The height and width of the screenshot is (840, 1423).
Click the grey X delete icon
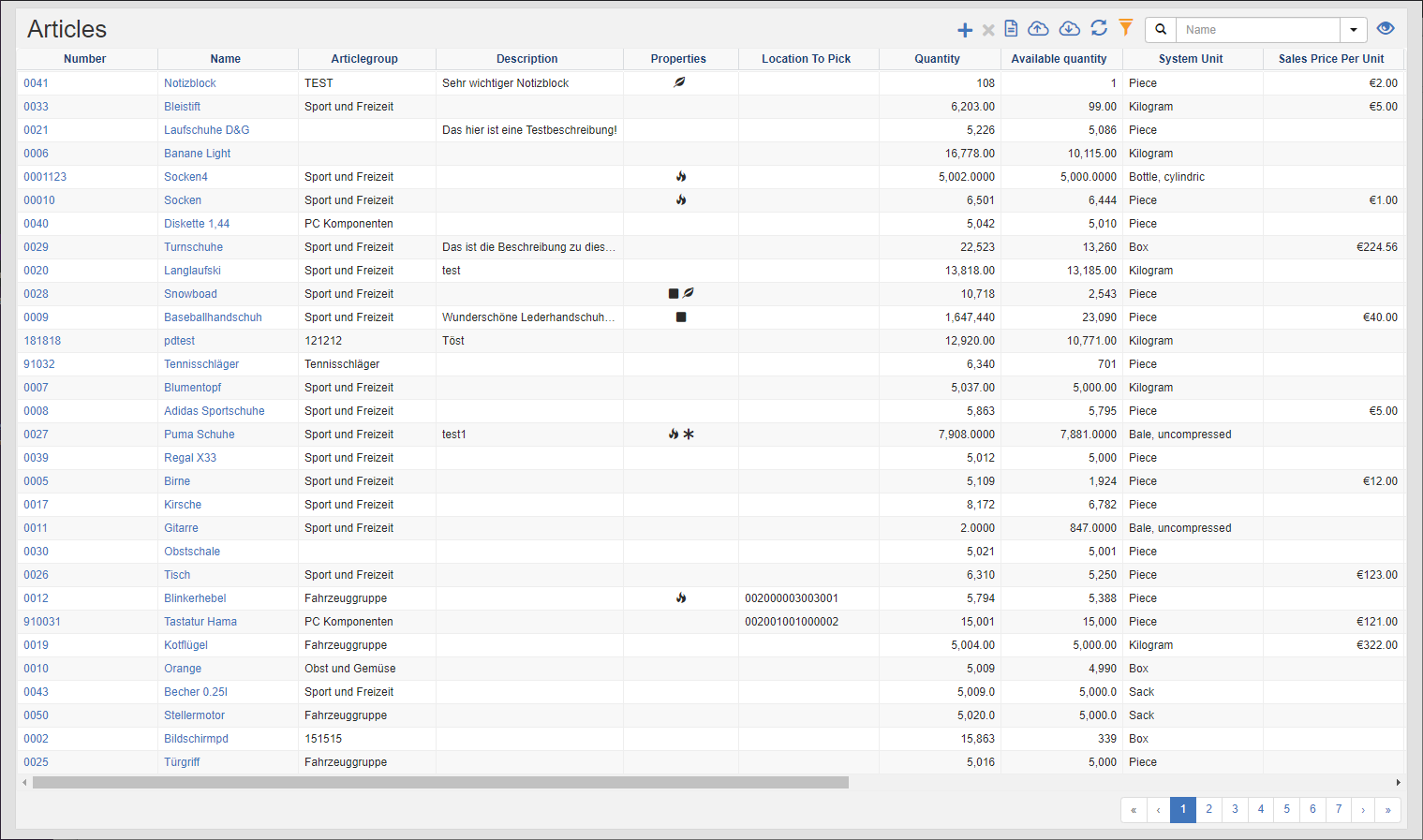(x=988, y=30)
